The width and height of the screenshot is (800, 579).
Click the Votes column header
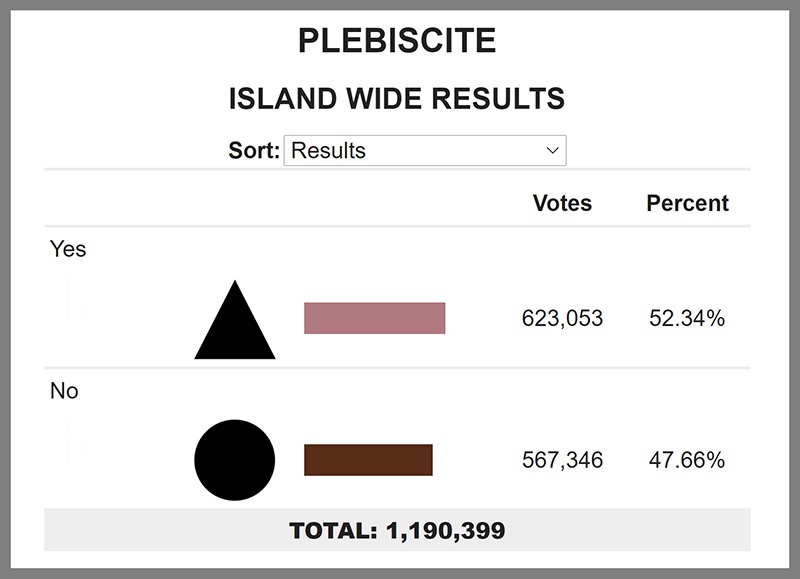[562, 203]
